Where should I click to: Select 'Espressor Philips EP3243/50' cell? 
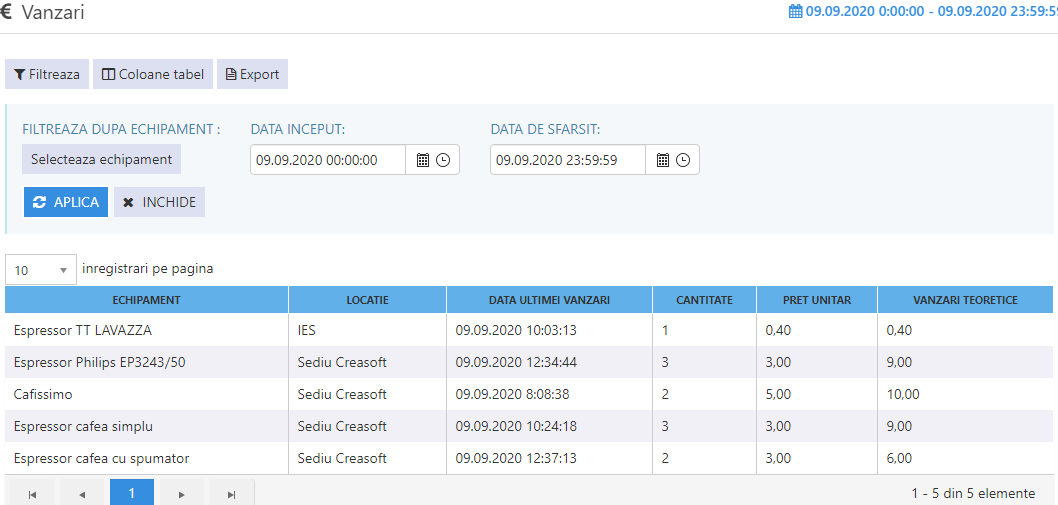tap(146, 363)
